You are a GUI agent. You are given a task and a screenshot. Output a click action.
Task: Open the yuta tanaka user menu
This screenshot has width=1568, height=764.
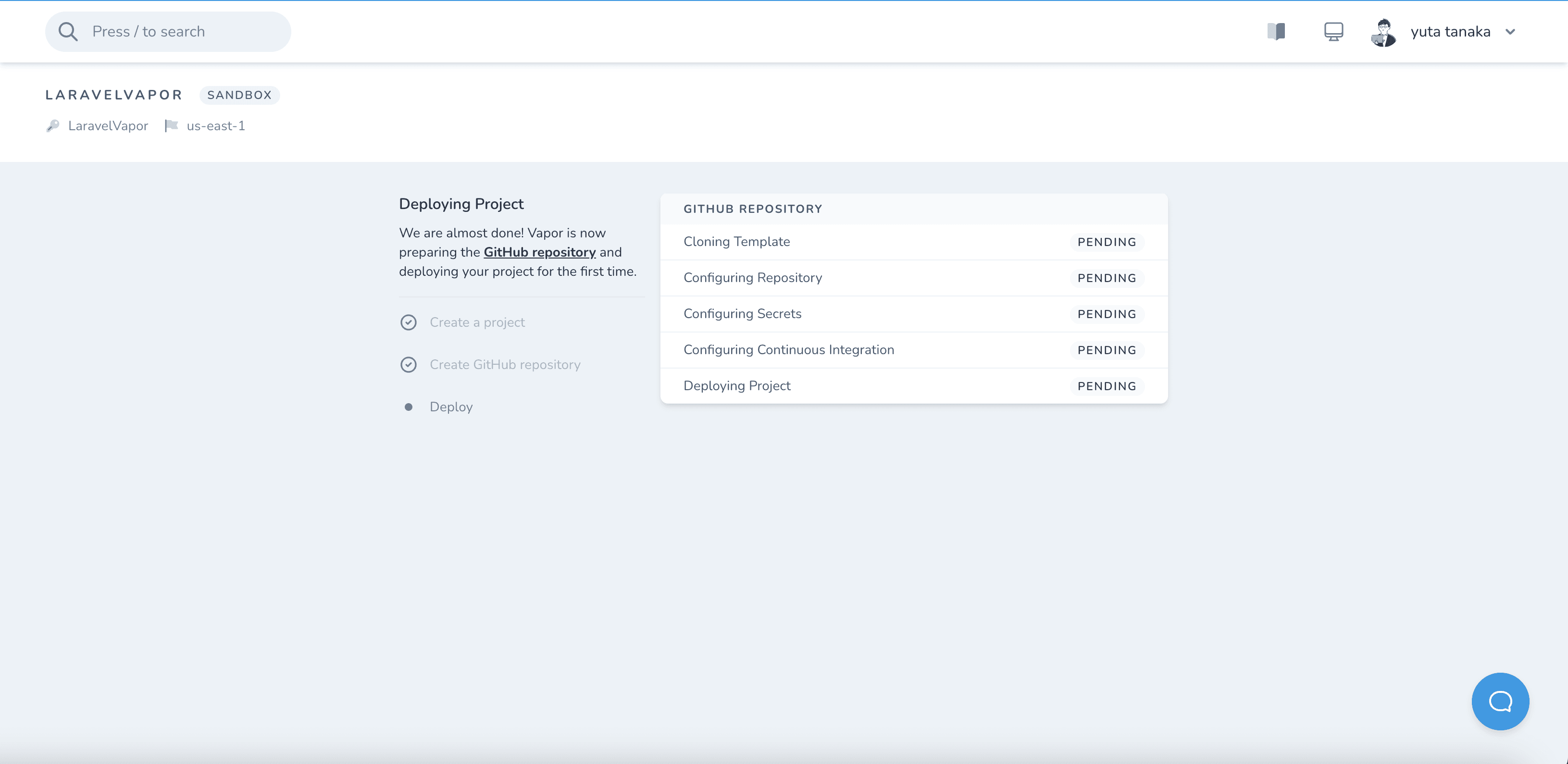tap(1451, 32)
